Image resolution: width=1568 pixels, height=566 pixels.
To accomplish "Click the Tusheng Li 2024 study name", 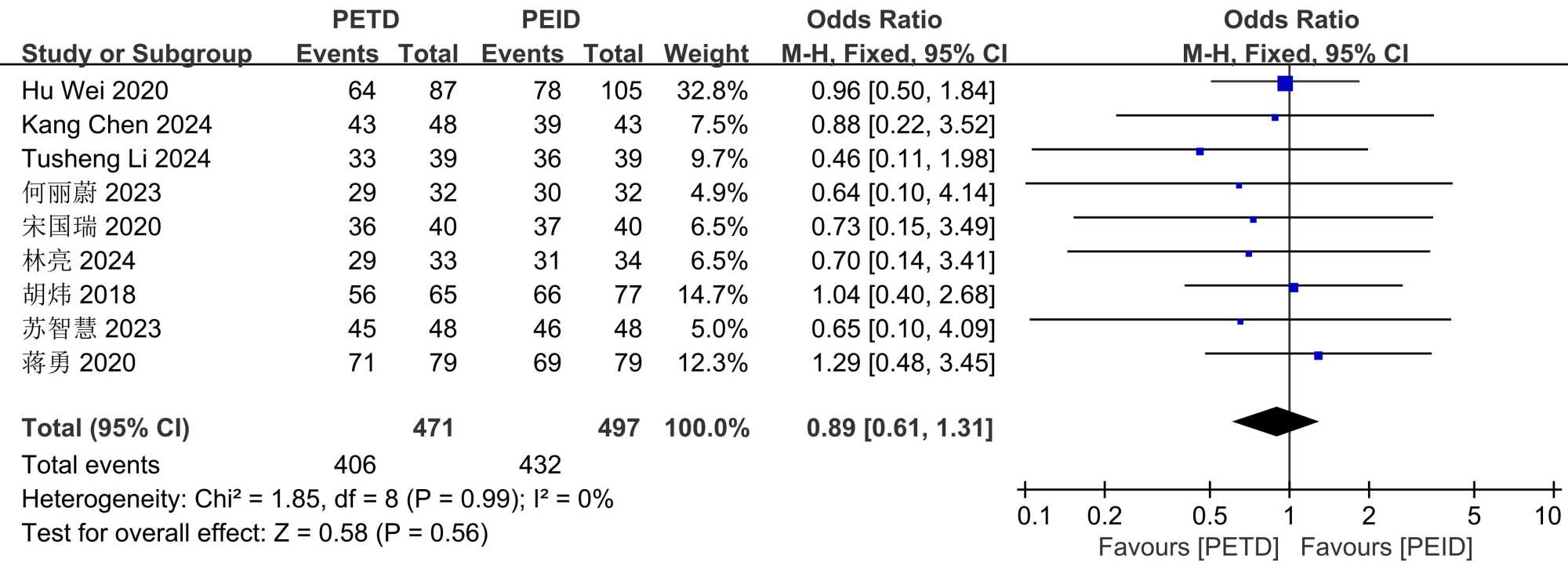I will click(116, 159).
